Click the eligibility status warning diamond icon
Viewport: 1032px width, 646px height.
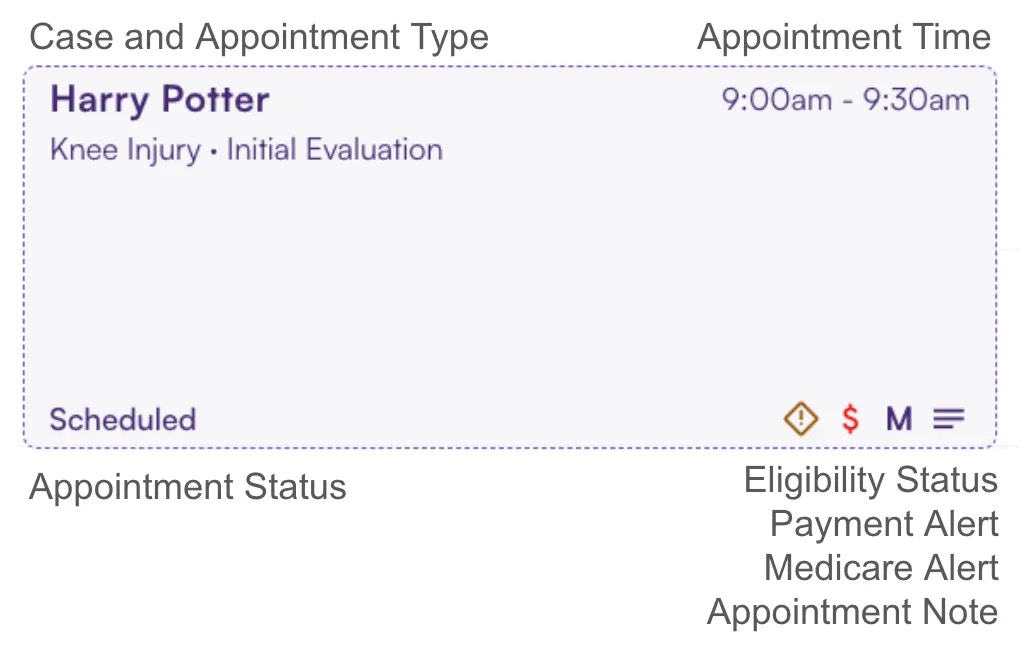pyautogui.click(x=800, y=418)
